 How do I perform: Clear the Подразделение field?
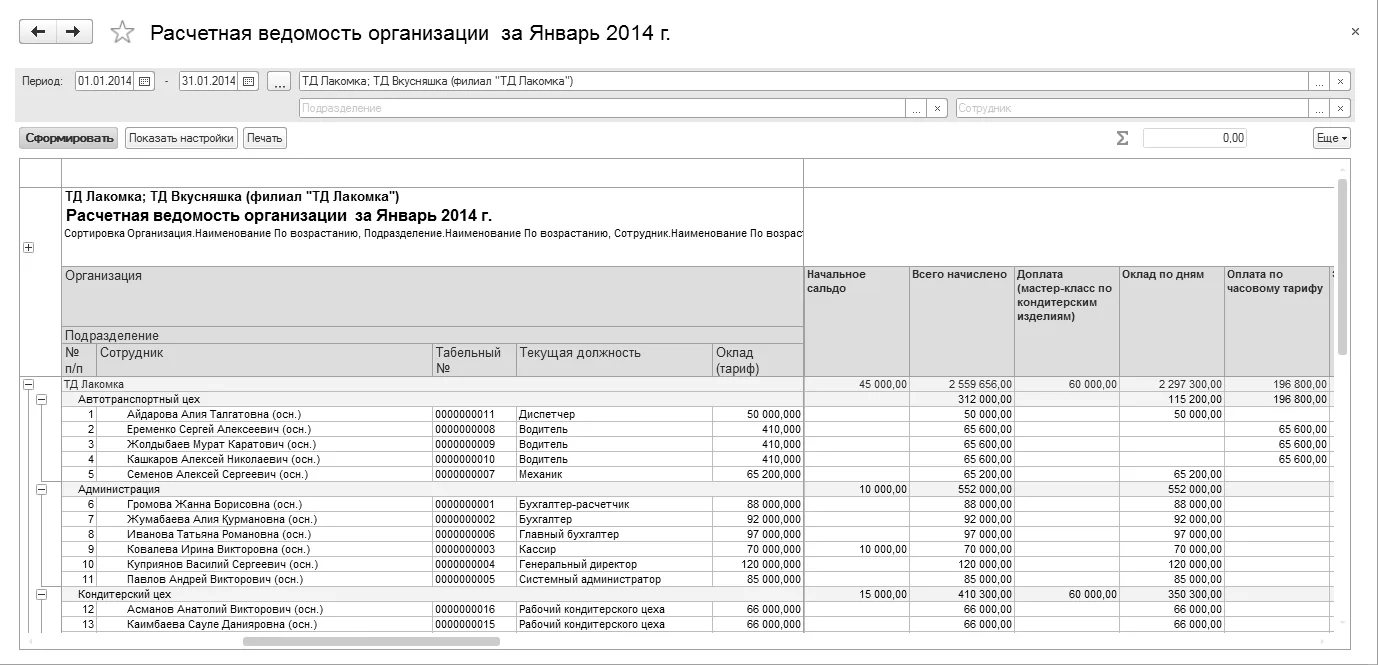coord(937,108)
